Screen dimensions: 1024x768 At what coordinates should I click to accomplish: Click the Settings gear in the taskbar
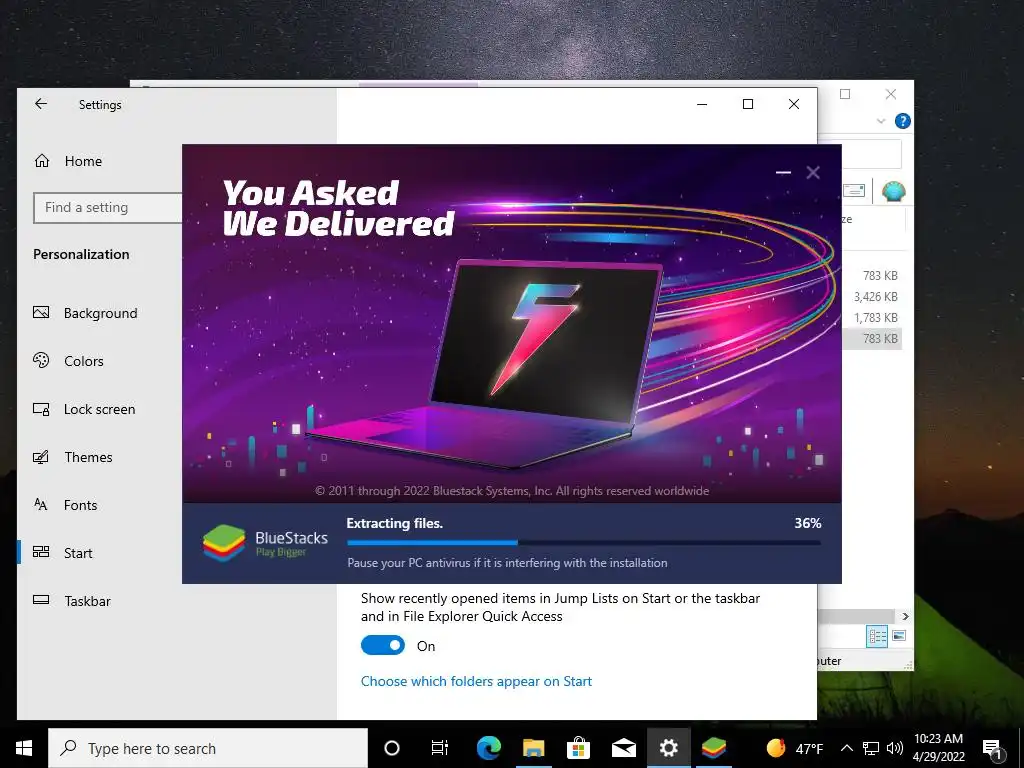coord(669,748)
